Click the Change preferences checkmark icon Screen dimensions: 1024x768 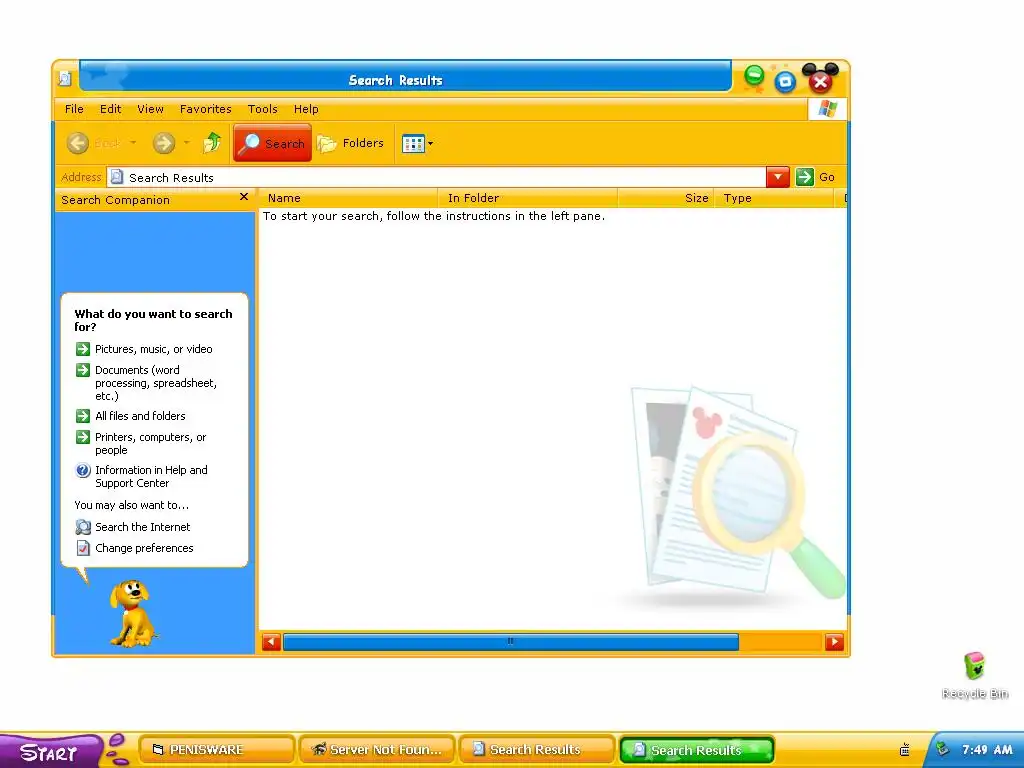[x=83, y=548]
